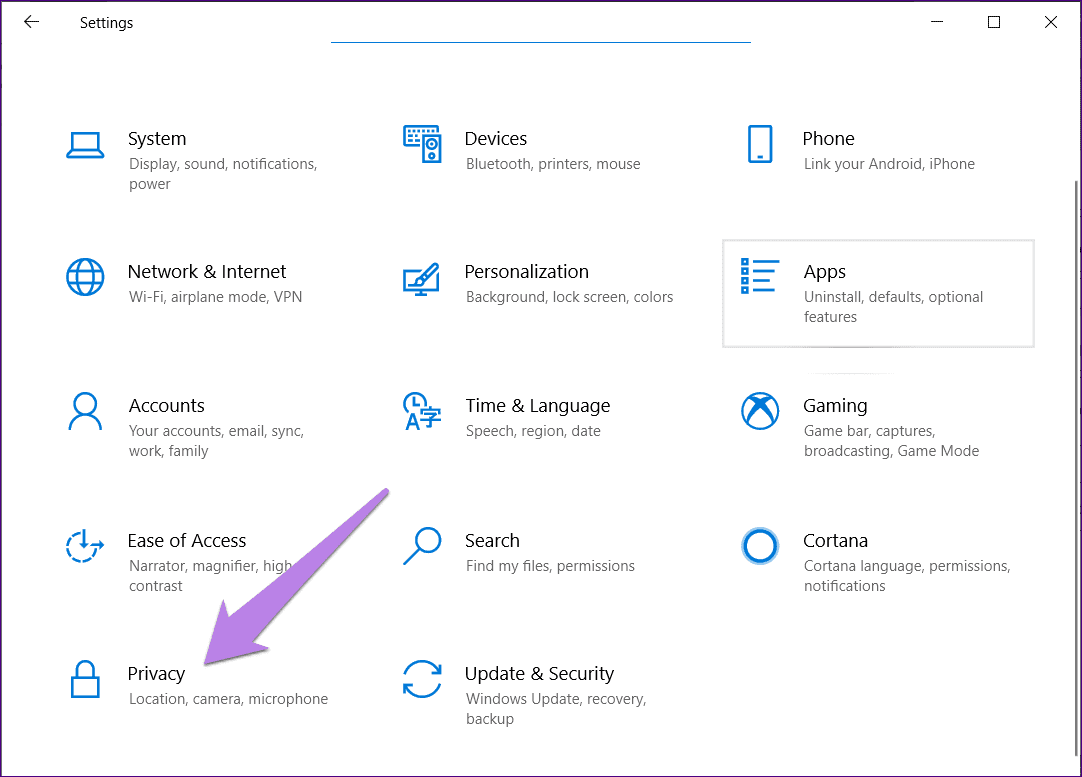The width and height of the screenshot is (1082, 777).
Task: Click the Accounts person icon
Action: click(85, 411)
